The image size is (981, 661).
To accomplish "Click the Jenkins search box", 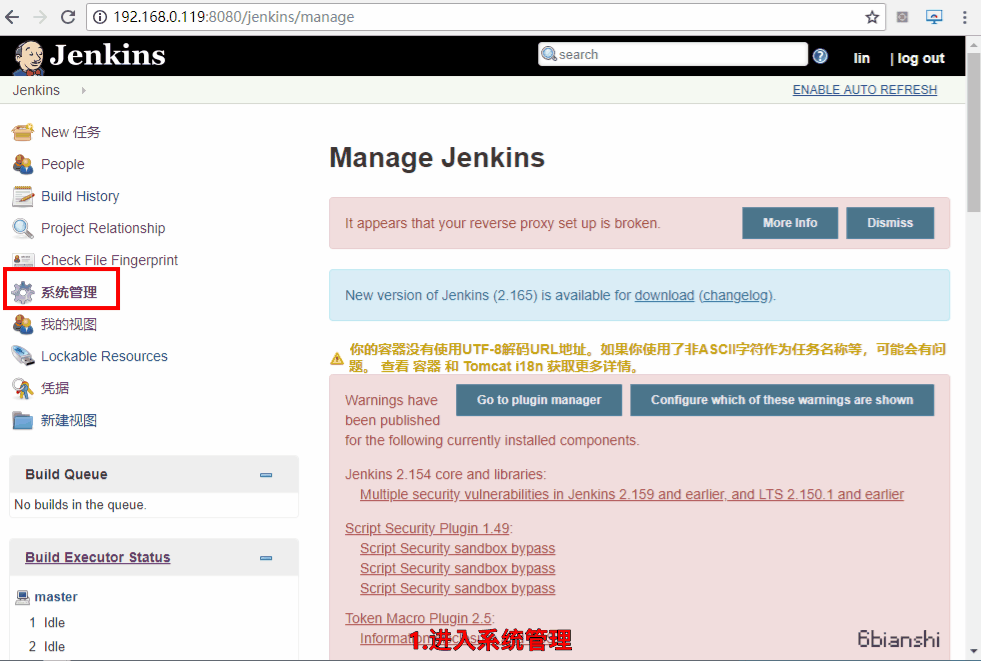I will pyautogui.click(x=673, y=54).
